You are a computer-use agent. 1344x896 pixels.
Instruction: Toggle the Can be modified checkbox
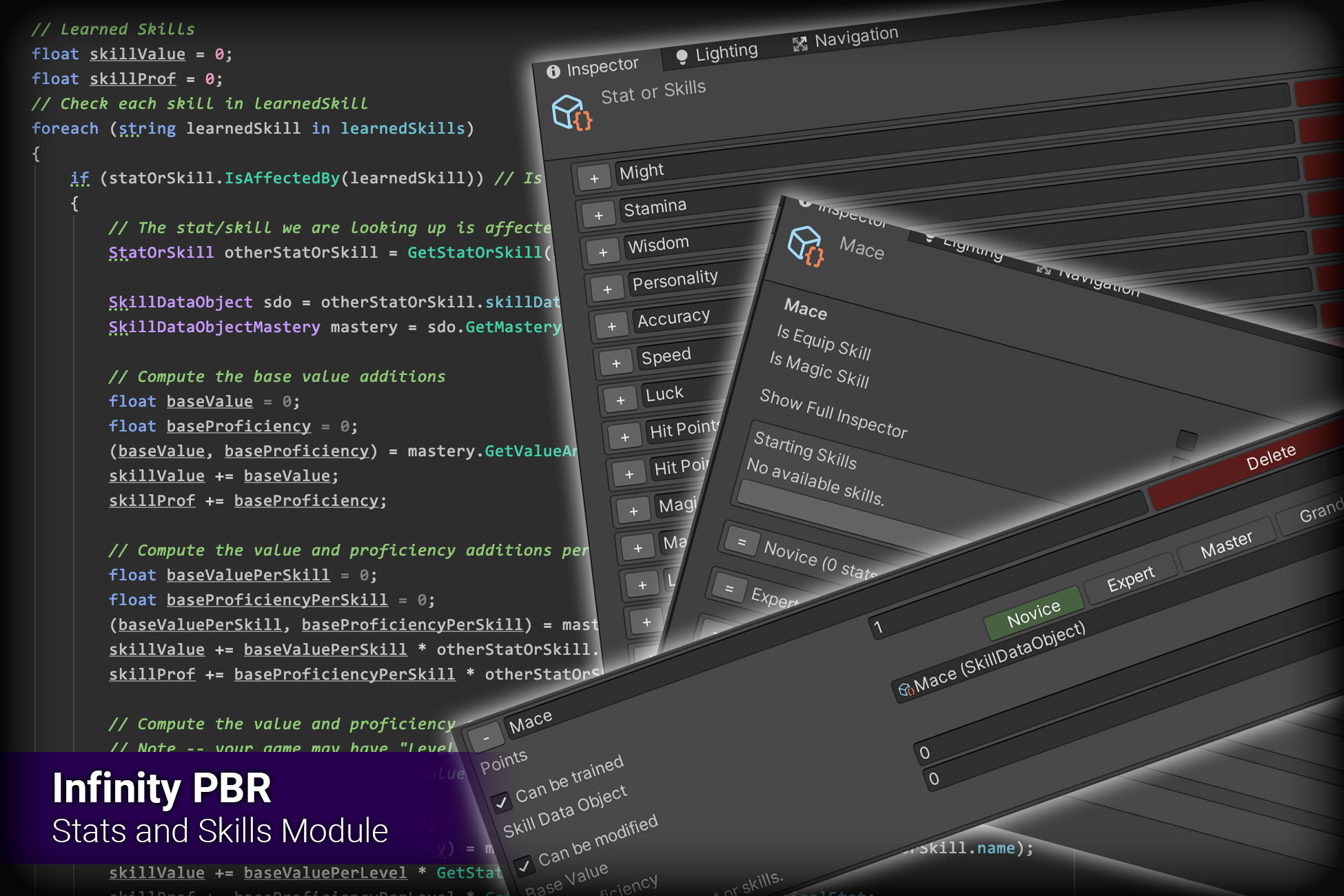coord(524,865)
